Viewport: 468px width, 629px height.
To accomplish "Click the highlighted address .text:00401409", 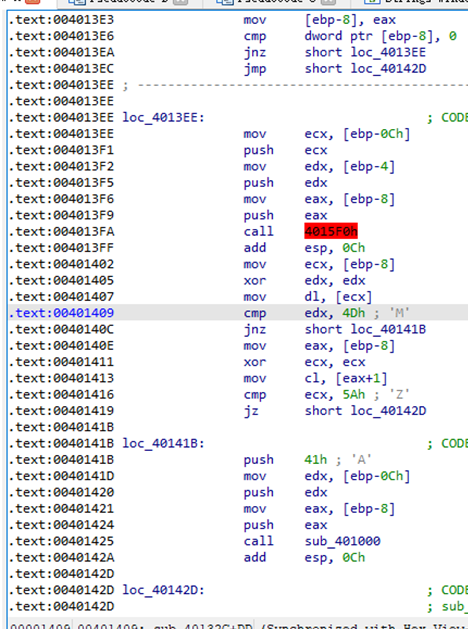I will [x=61, y=313].
